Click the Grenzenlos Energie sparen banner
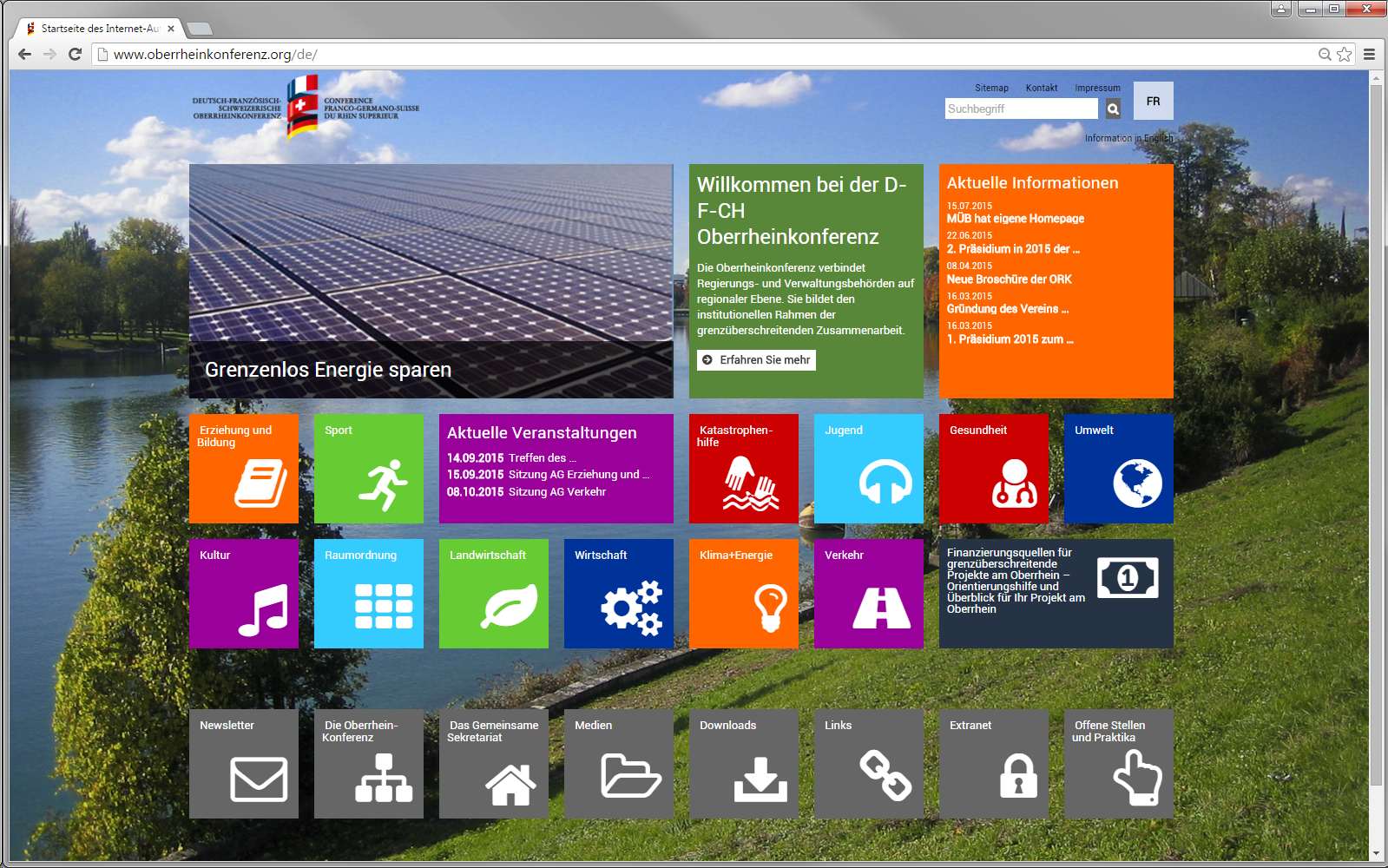1388x868 pixels. tap(431, 280)
